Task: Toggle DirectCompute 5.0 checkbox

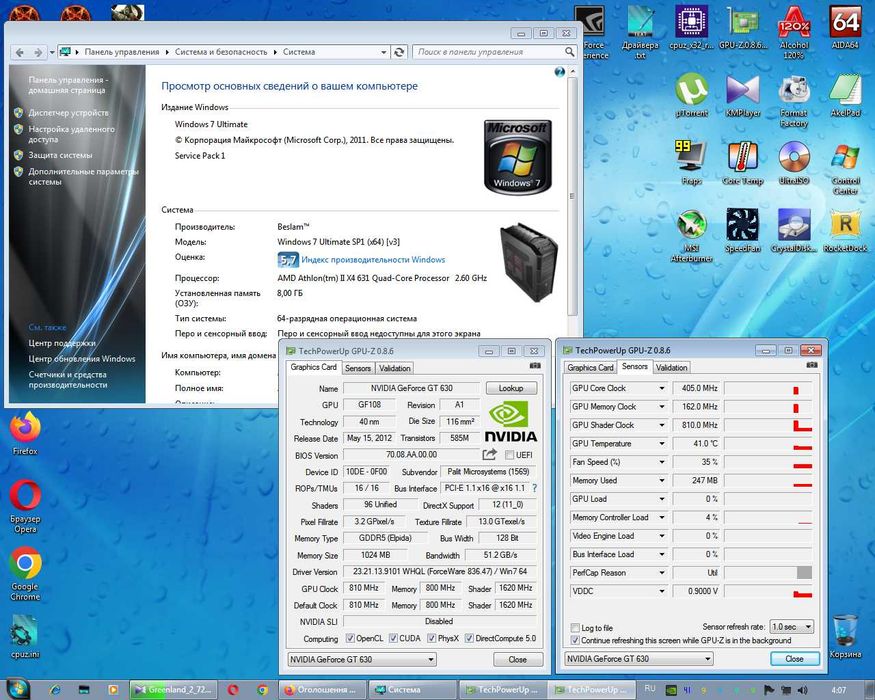Action: 469,638
